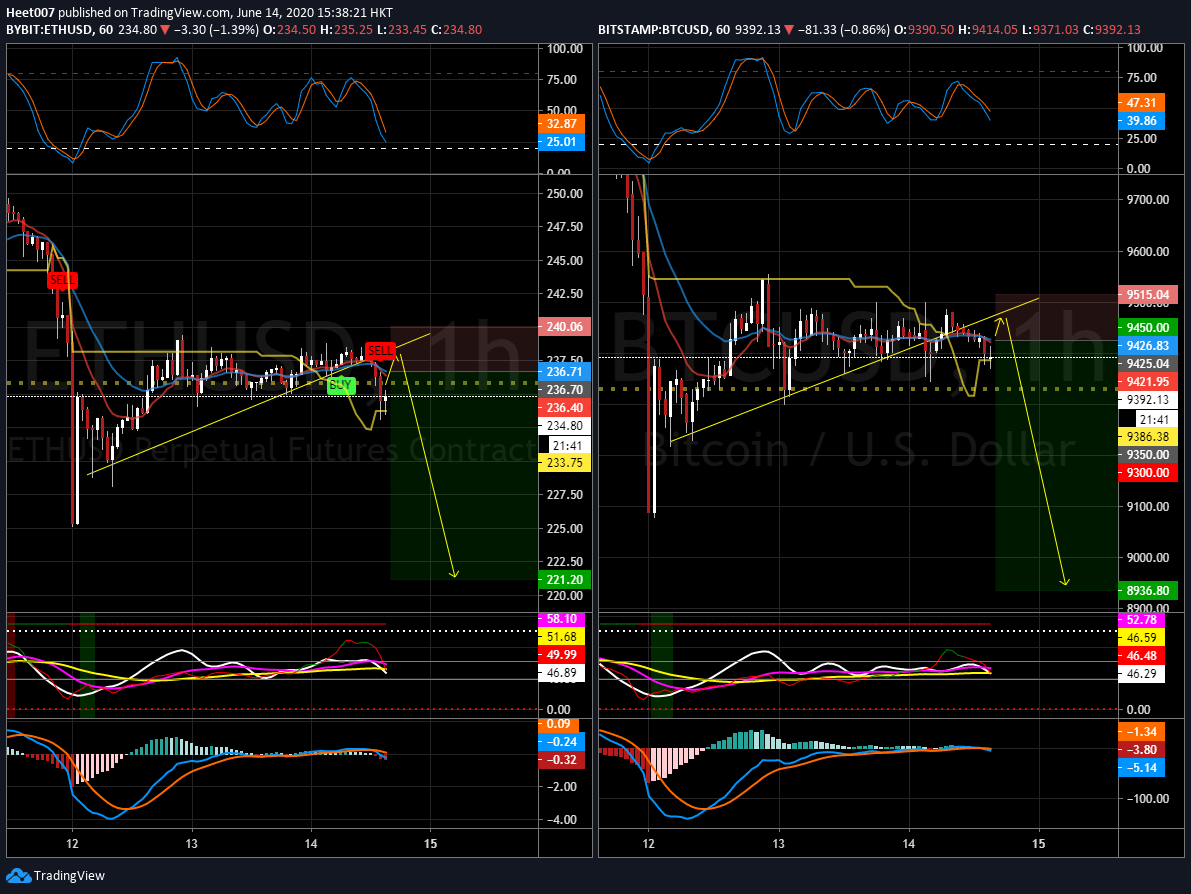Select the BYBIT:ETHUSD symbol title
This screenshot has width=1191, height=894.
click(x=49, y=30)
